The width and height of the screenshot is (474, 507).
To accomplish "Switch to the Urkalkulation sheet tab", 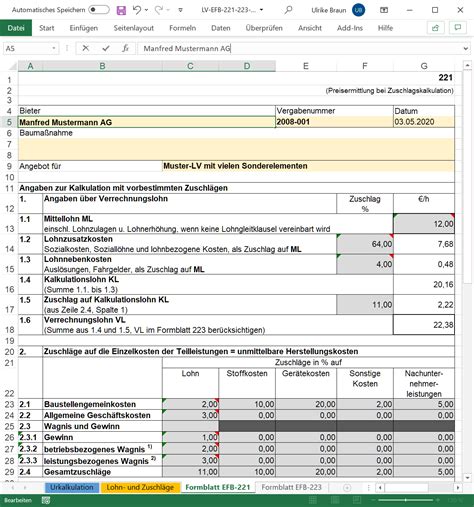I will 72,487.
